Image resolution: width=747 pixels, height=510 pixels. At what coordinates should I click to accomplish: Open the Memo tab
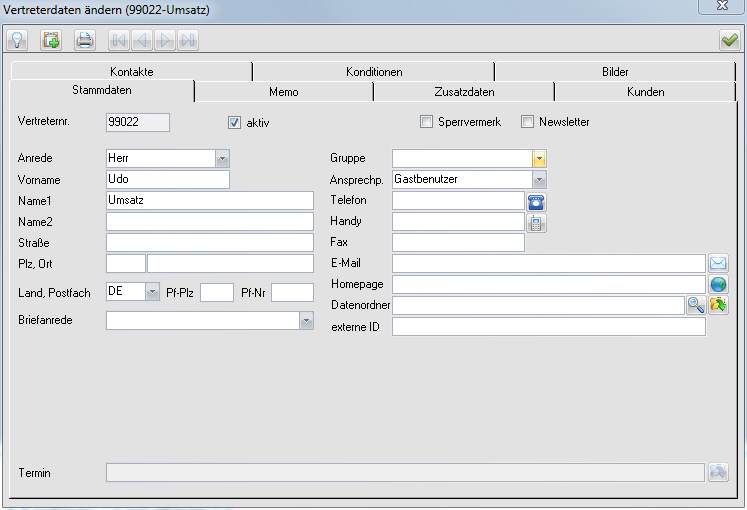coord(283,91)
